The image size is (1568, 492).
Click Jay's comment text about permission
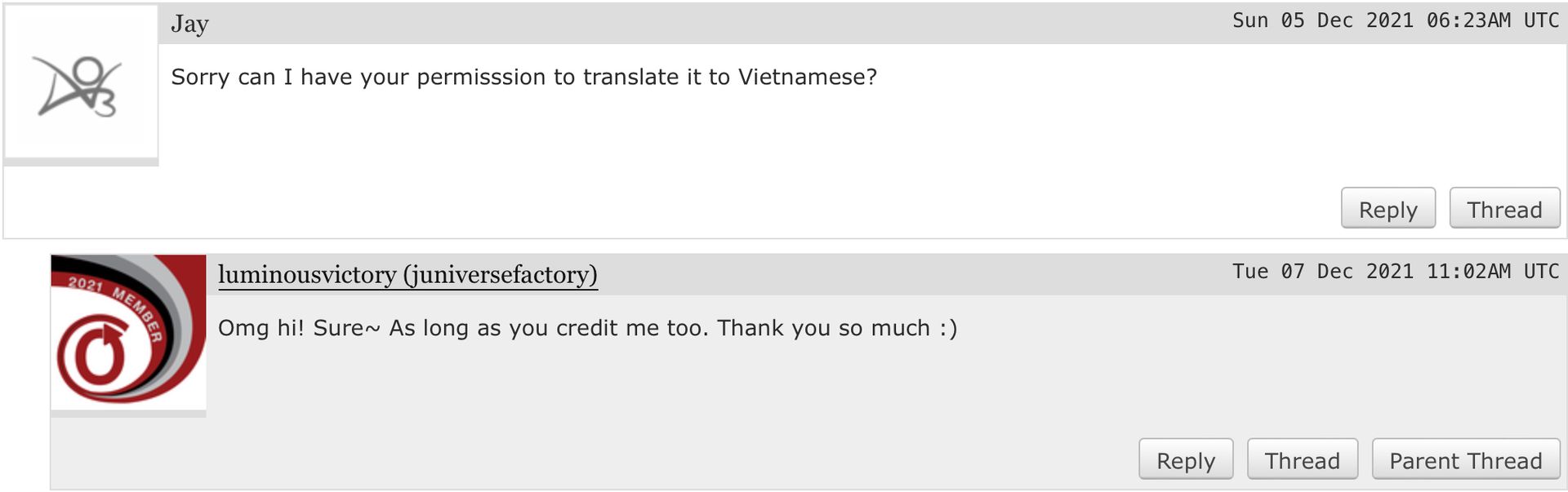click(523, 78)
